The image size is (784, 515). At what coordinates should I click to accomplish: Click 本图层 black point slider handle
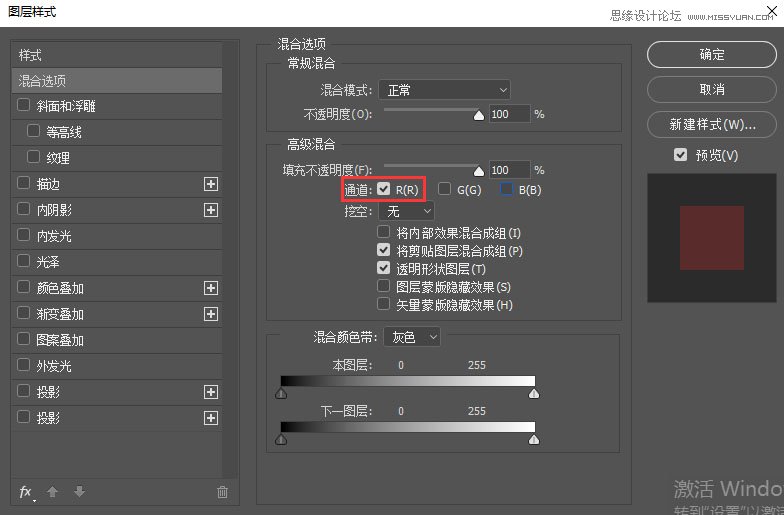point(281,394)
